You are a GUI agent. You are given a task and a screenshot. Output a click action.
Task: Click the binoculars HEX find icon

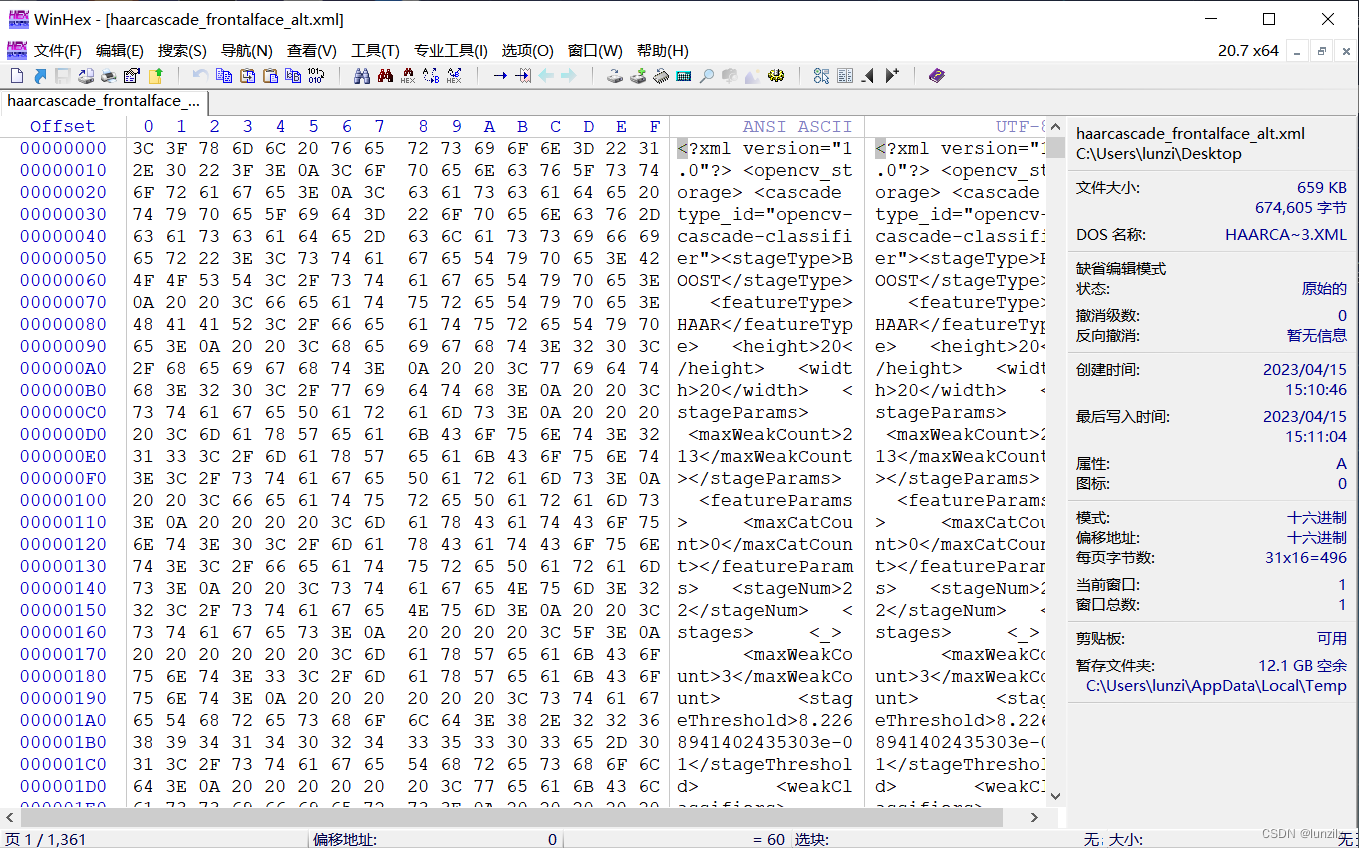click(408, 76)
